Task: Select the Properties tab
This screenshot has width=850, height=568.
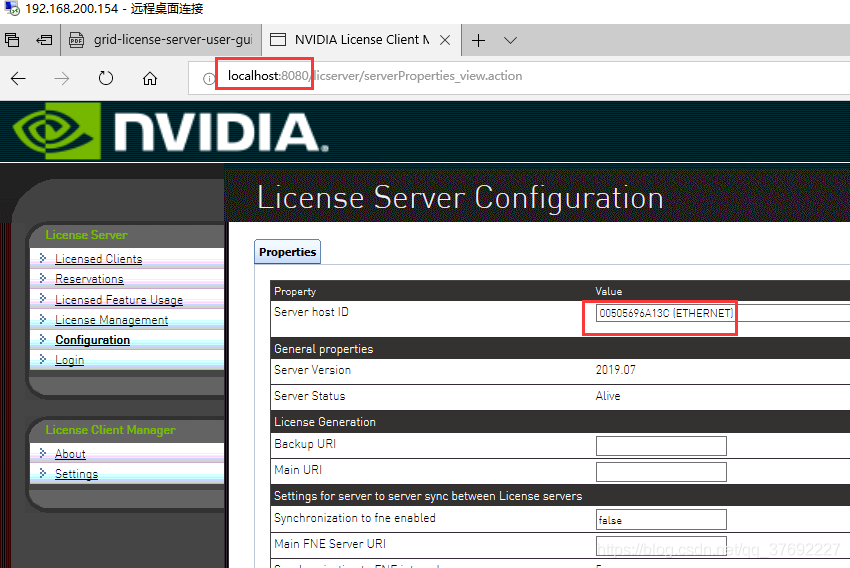Action: click(x=287, y=252)
